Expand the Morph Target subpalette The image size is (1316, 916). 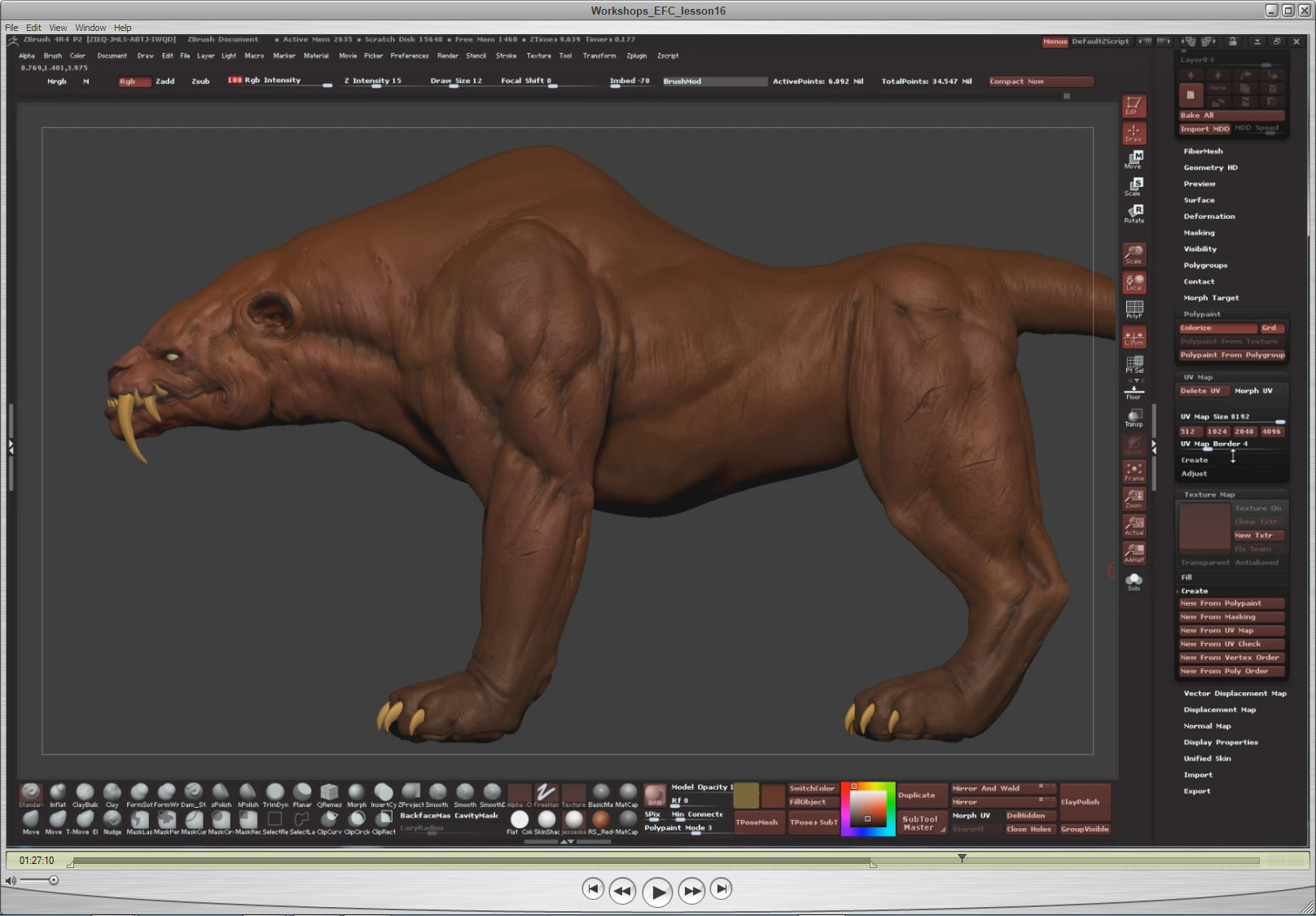(x=1211, y=298)
